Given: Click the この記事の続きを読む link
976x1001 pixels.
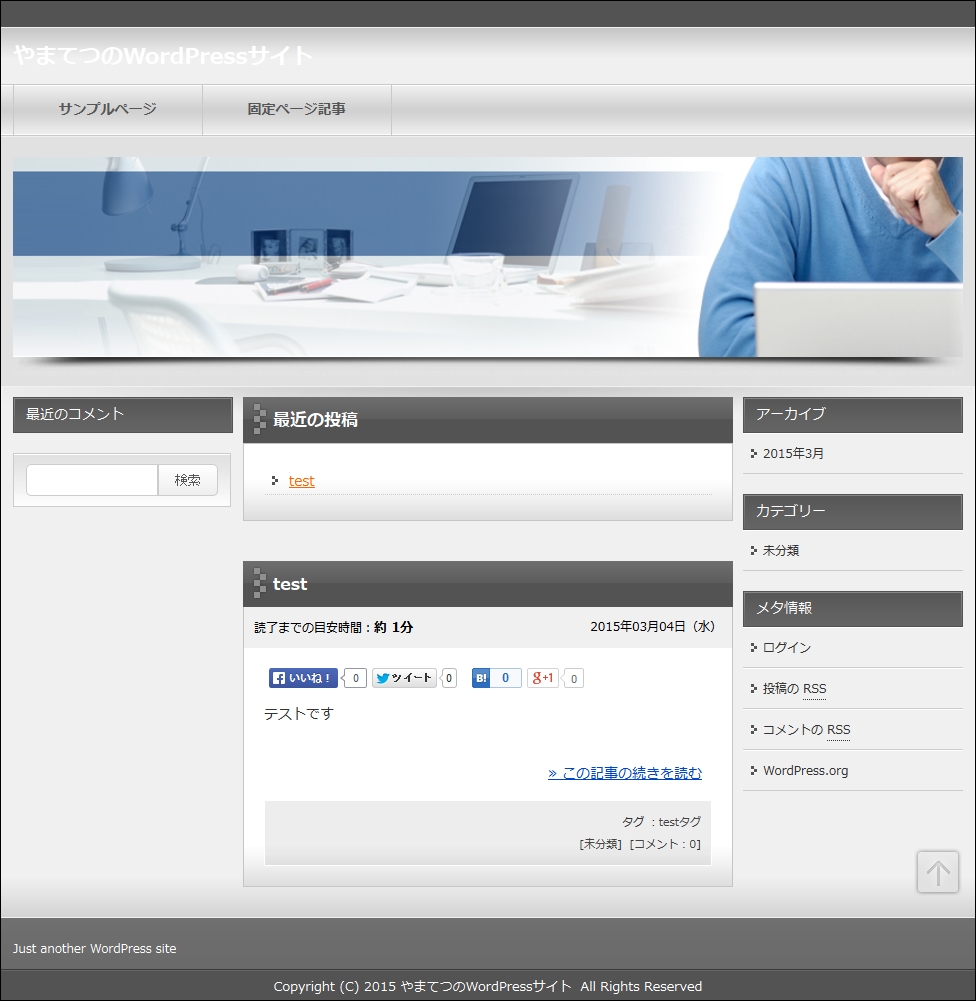Looking at the screenshot, I should click(625, 773).
